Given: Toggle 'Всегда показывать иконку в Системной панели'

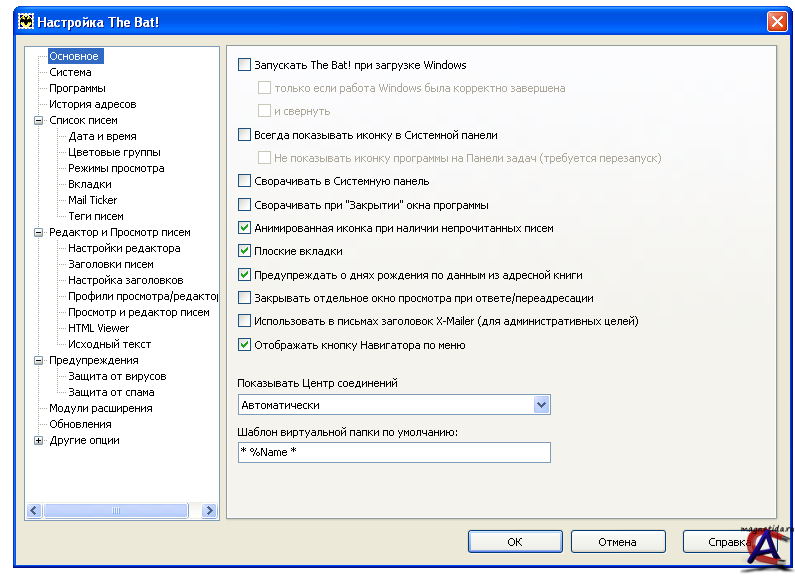Looking at the screenshot, I should (x=245, y=135).
